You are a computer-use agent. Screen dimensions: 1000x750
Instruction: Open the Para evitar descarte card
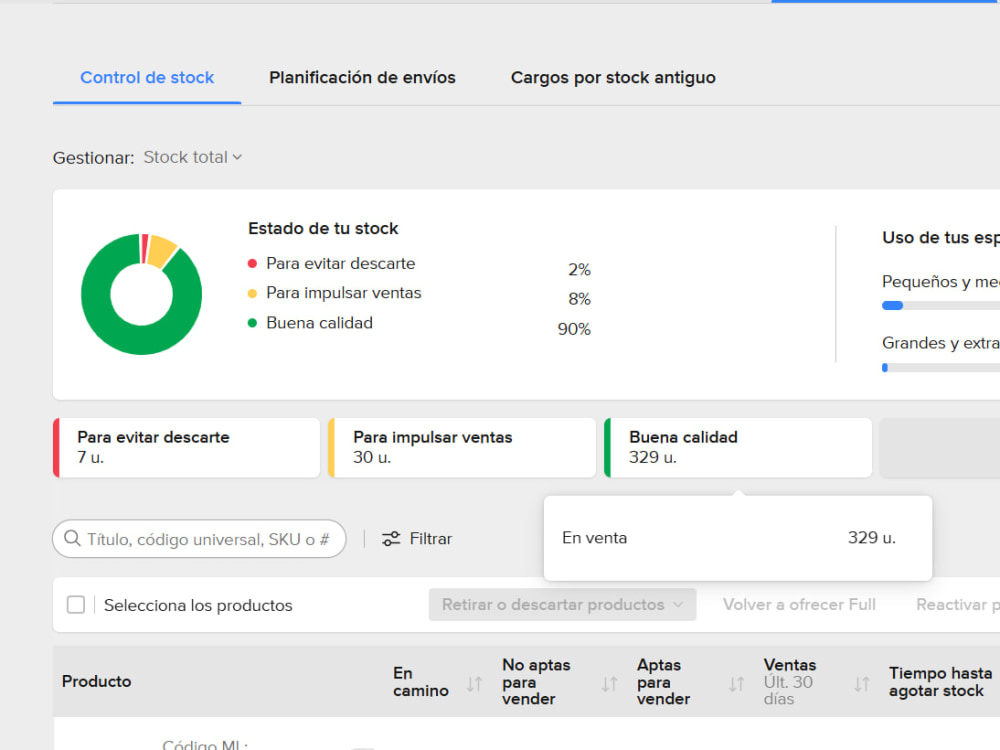pyautogui.click(x=186, y=448)
